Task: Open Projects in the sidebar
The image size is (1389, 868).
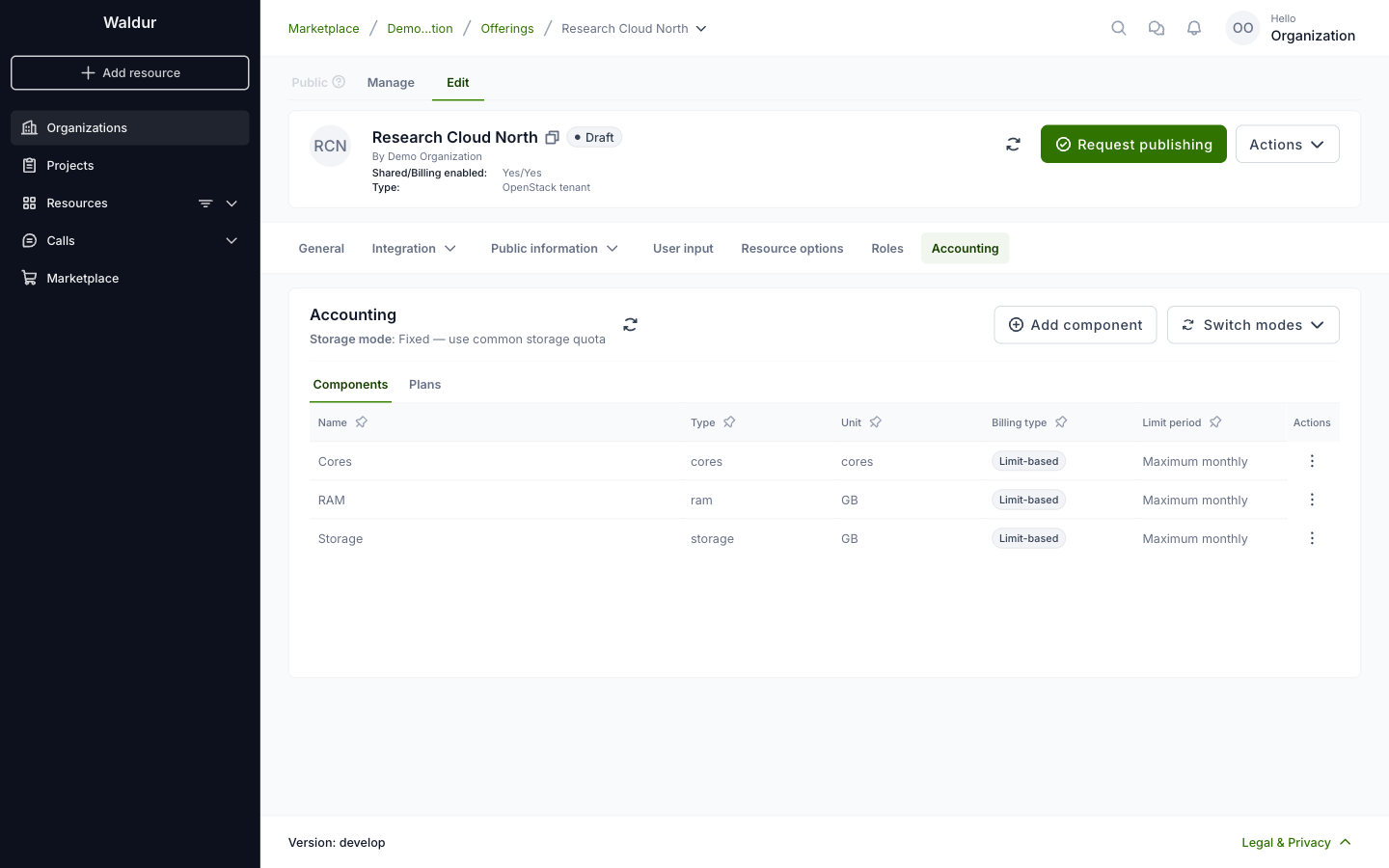Action: [x=130, y=166]
